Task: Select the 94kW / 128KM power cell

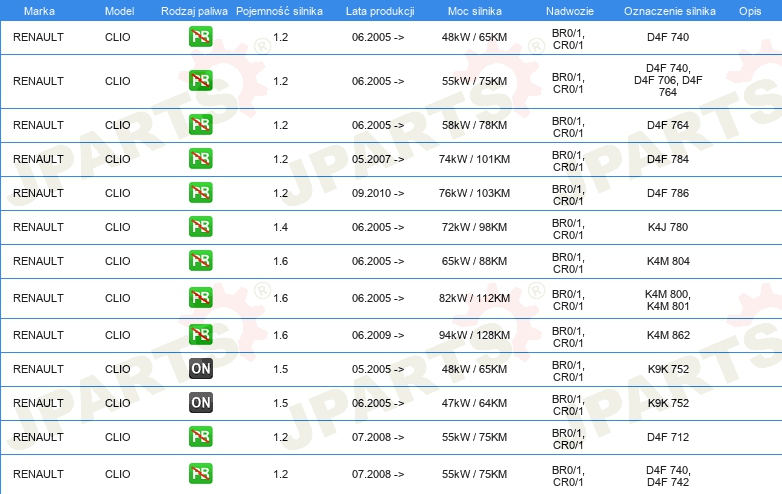Action: [x=474, y=335]
